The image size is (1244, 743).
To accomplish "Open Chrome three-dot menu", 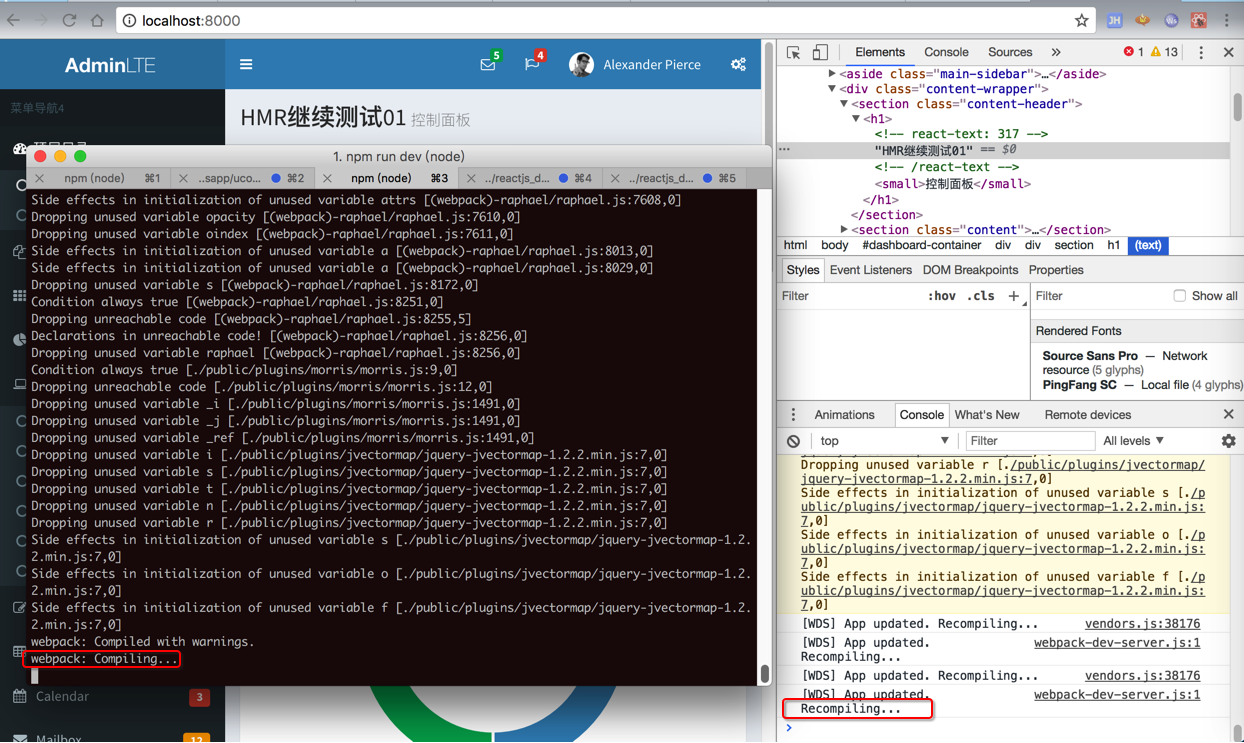I will (x=1227, y=20).
